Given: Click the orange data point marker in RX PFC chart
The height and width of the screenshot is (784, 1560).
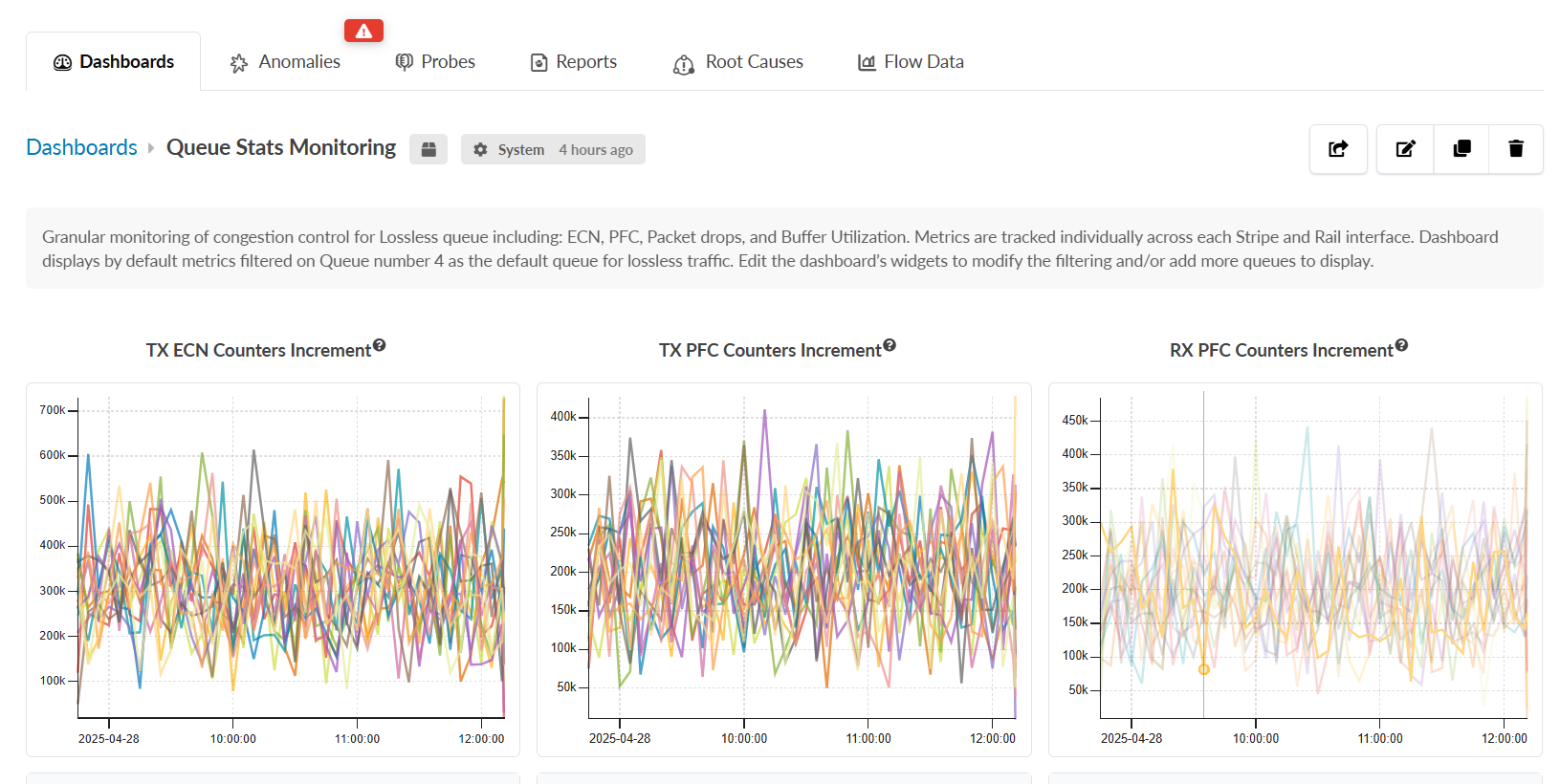Looking at the screenshot, I should pos(1204,669).
